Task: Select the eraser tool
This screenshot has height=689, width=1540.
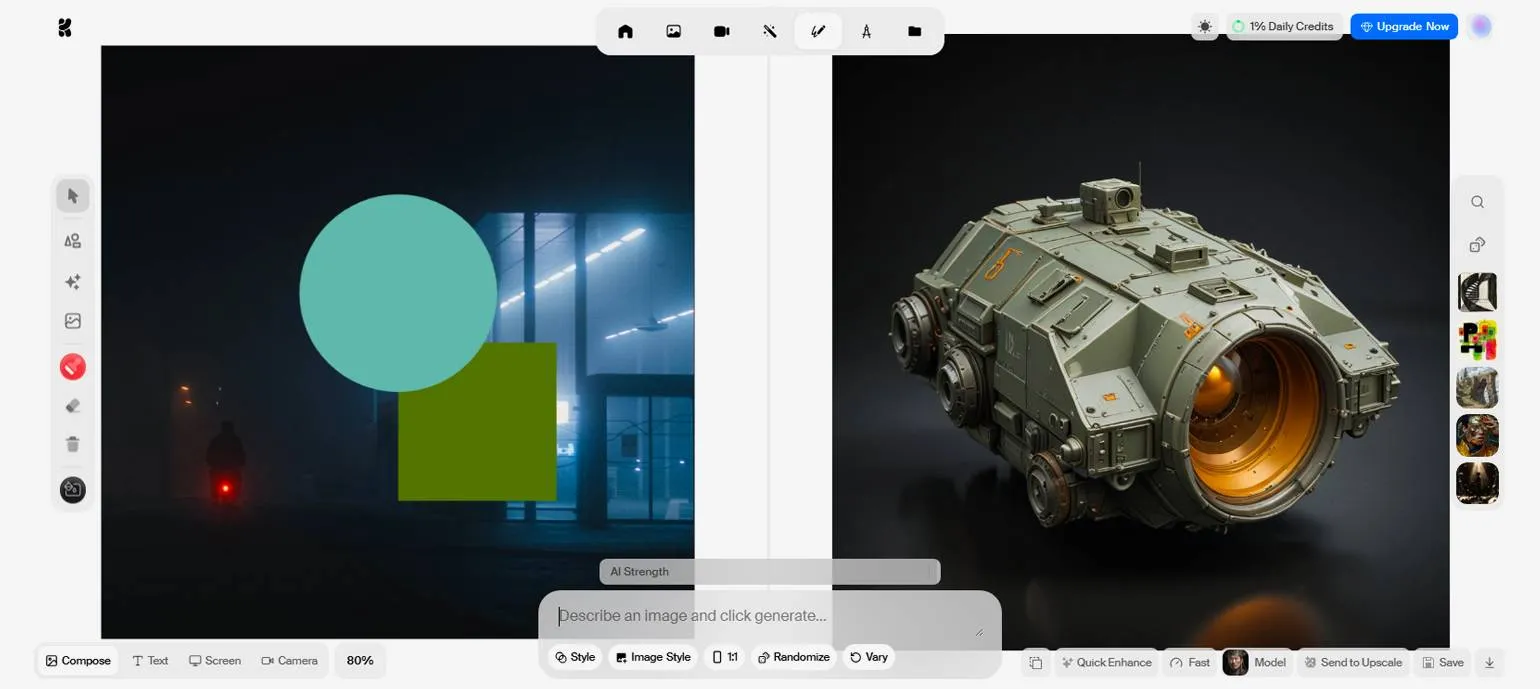Action: tap(73, 406)
